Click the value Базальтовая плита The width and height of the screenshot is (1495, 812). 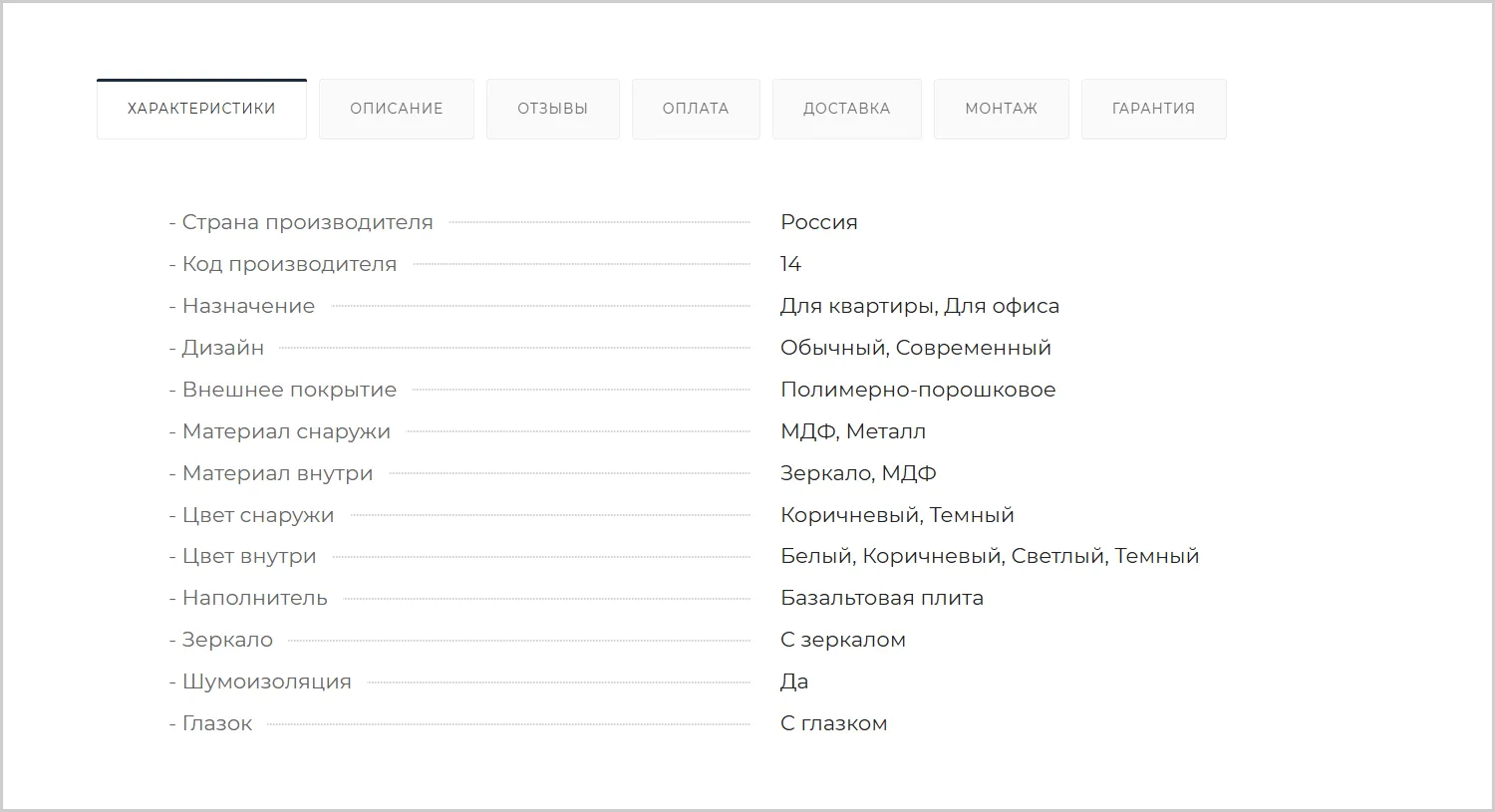coord(882,598)
